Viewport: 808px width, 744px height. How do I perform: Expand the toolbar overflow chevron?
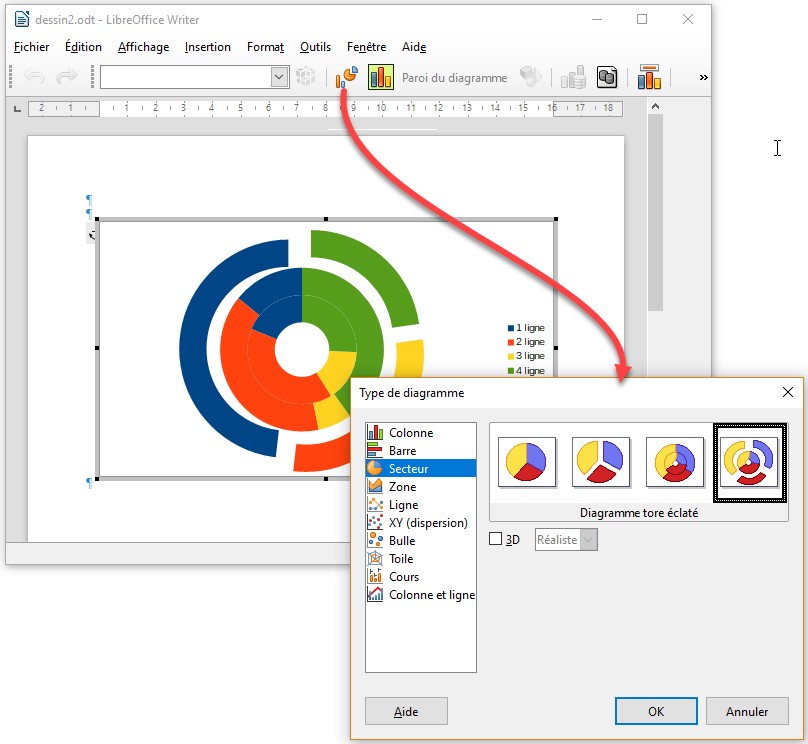[x=703, y=77]
